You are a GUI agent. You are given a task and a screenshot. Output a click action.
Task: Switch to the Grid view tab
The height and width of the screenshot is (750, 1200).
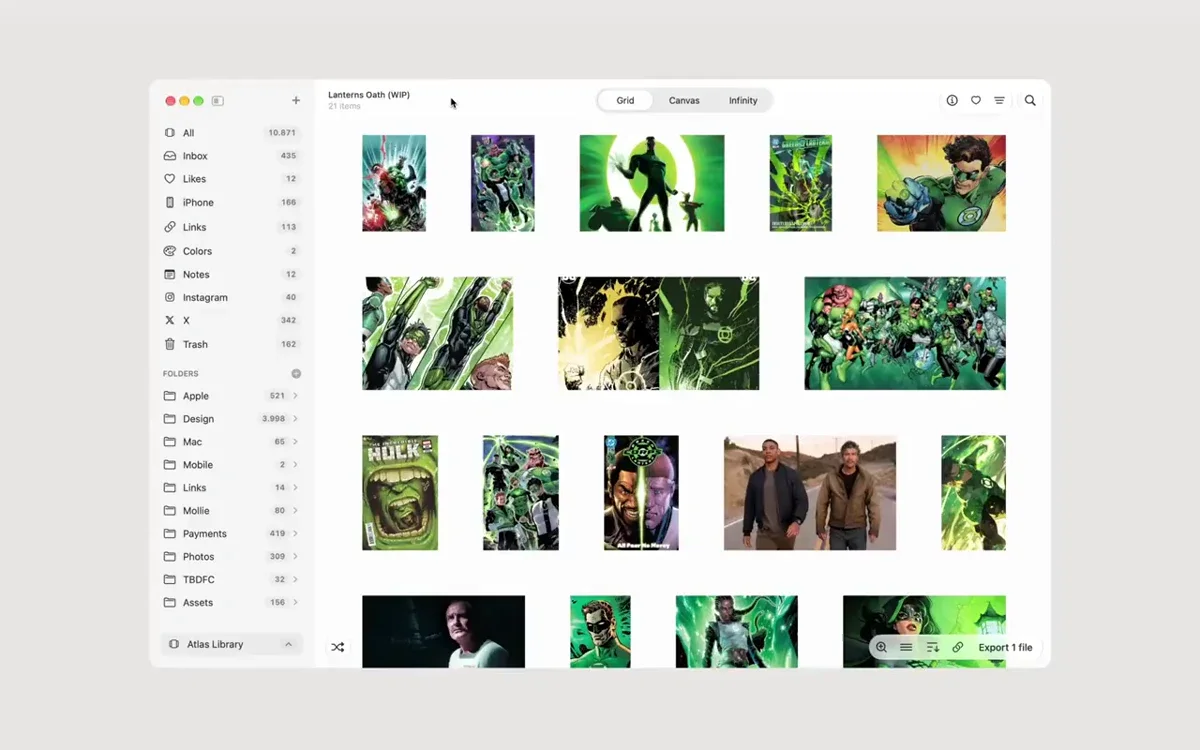pyautogui.click(x=625, y=101)
